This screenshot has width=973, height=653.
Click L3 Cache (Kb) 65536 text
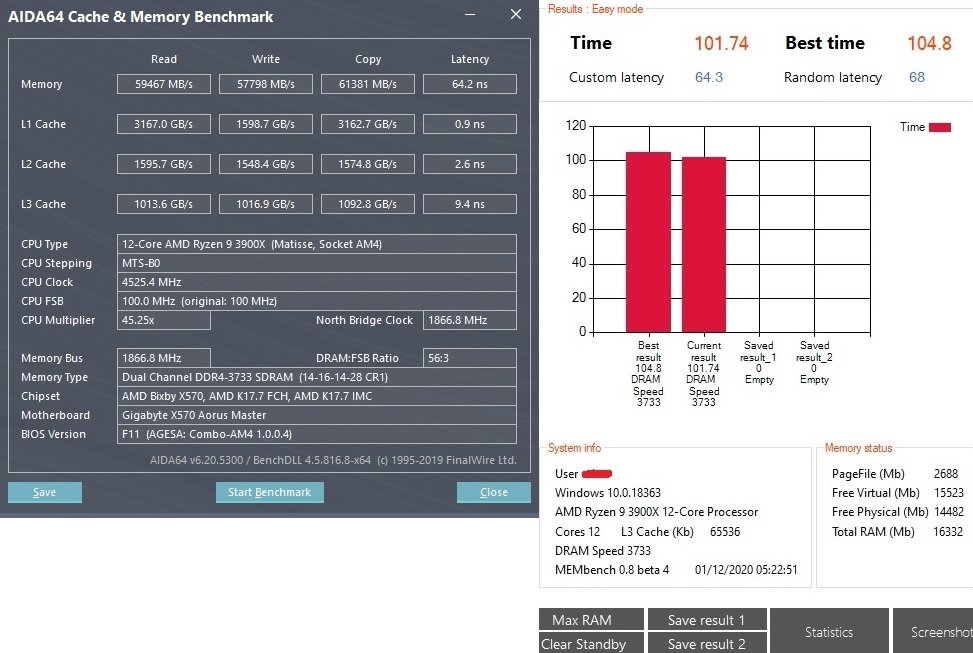(680, 531)
